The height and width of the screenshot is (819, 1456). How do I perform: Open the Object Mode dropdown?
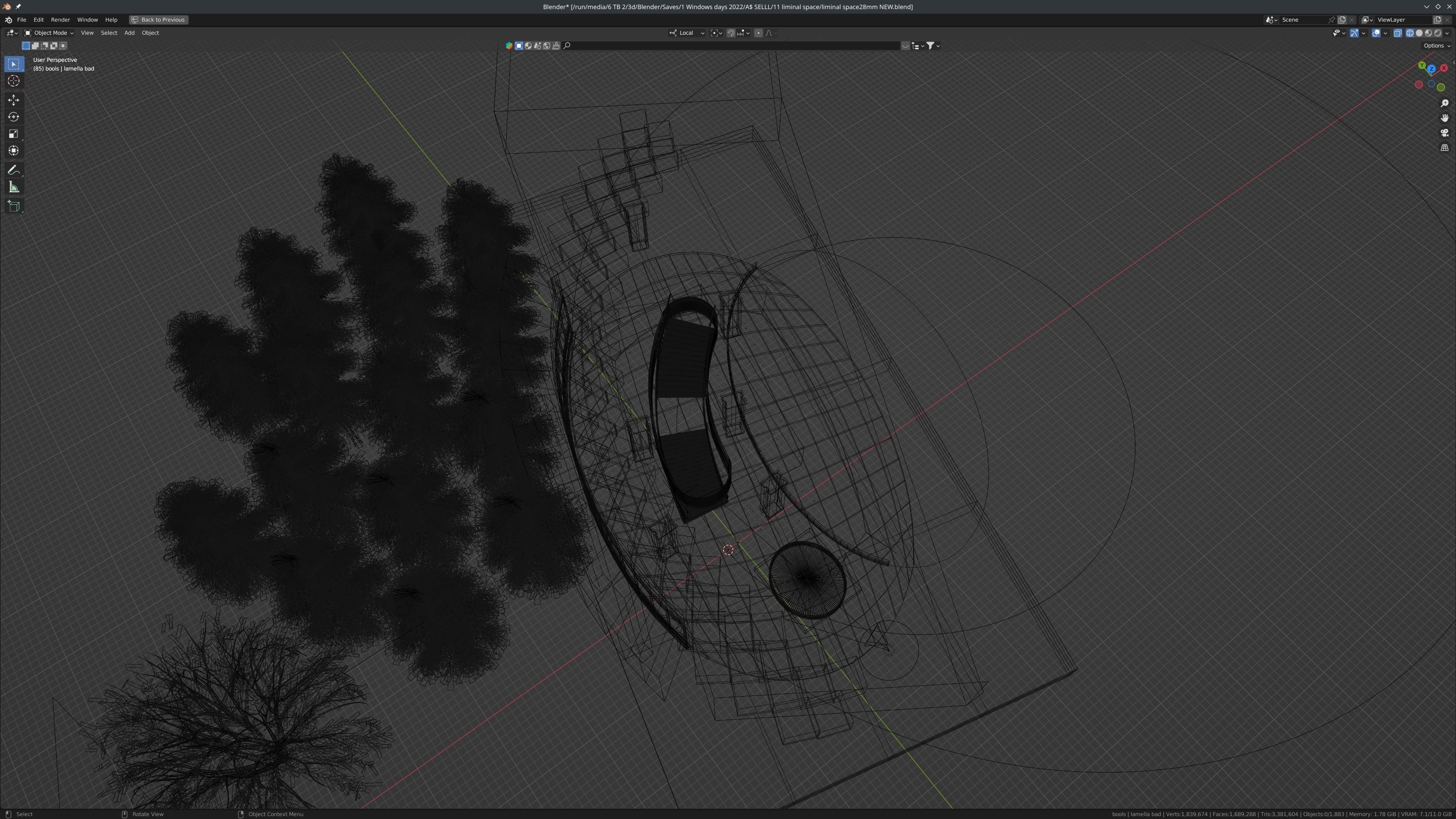click(x=49, y=33)
